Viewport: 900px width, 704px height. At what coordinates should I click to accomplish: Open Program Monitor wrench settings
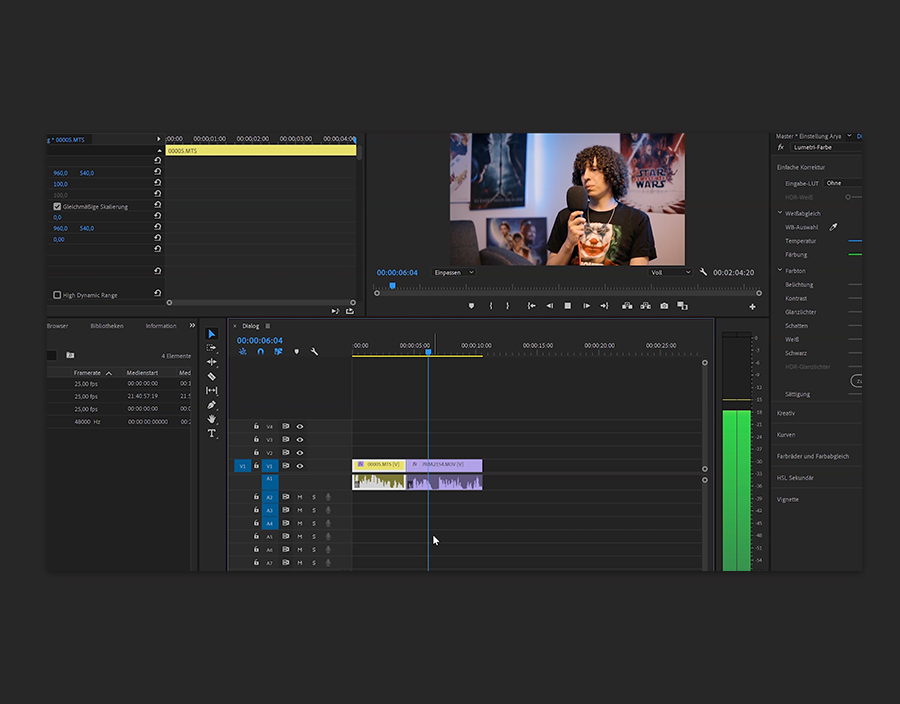pyautogui.click(x=703, y=272)
